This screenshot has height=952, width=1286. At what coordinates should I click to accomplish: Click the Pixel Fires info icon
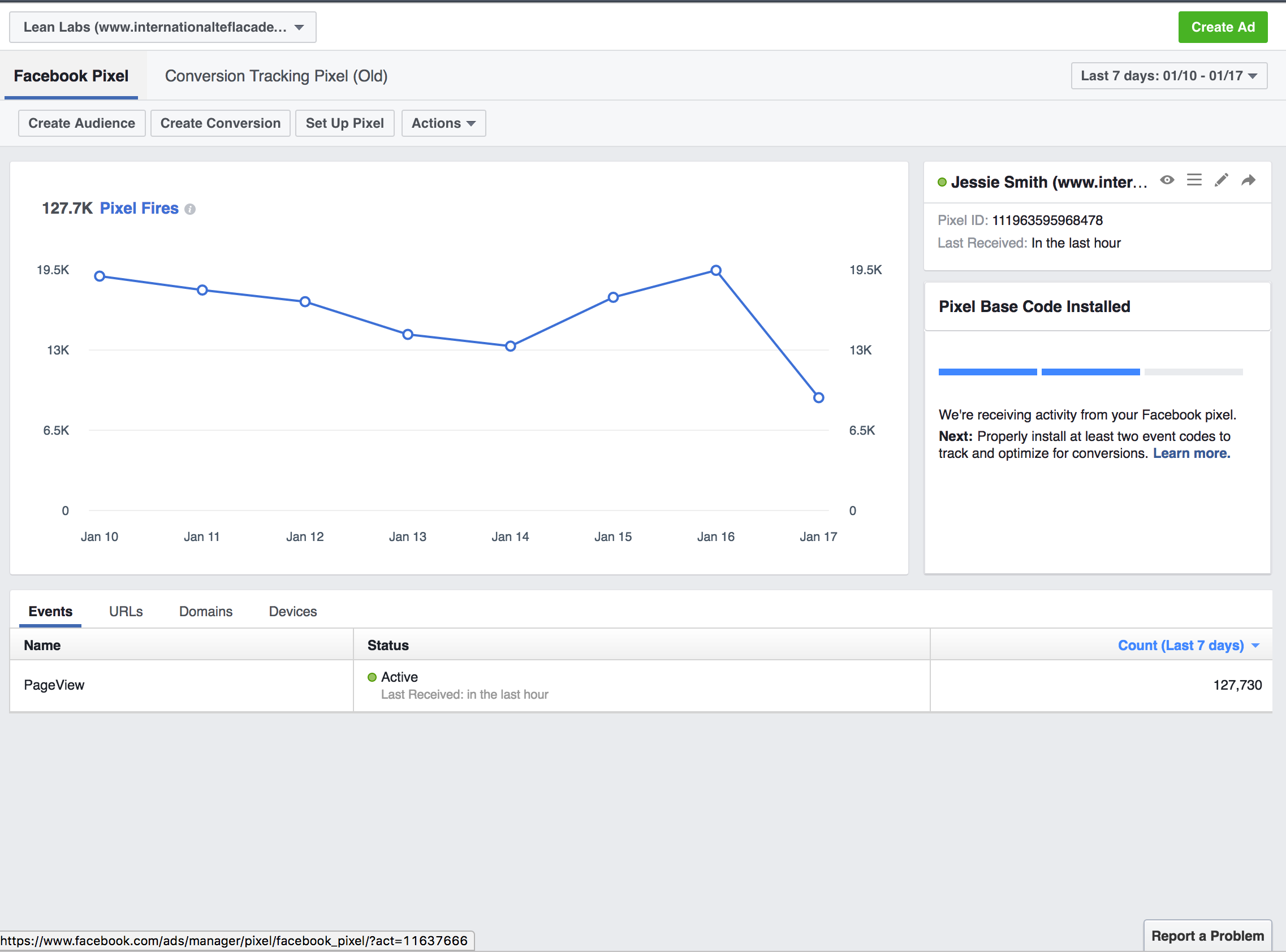pos(190,209)
